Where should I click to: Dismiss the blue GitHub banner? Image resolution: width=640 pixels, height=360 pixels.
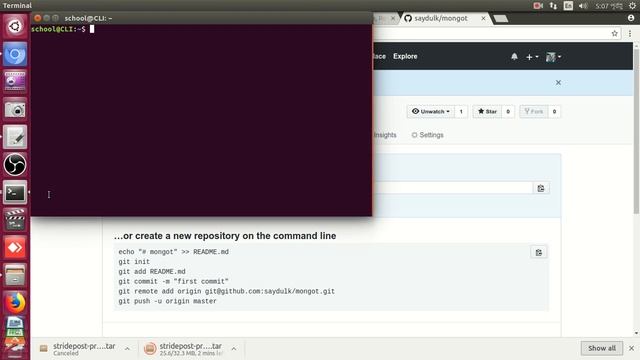pos(558,82)
